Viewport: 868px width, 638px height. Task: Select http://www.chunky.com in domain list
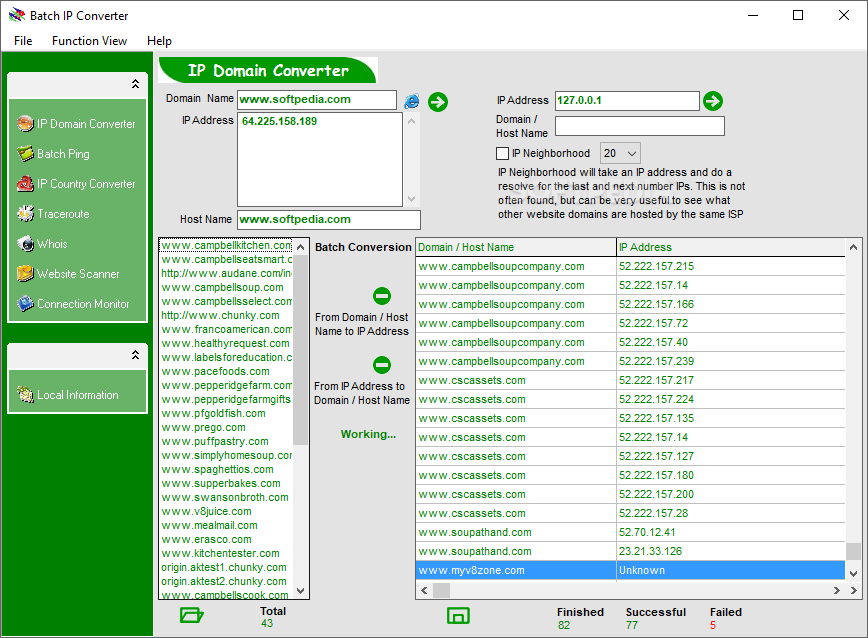pos(226,315)
